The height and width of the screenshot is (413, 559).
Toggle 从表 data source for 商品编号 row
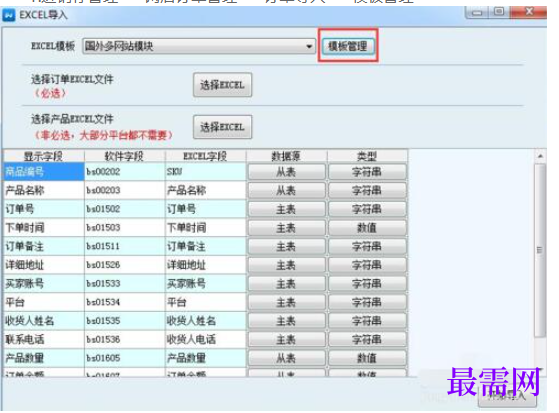click(x=287, y=172)
